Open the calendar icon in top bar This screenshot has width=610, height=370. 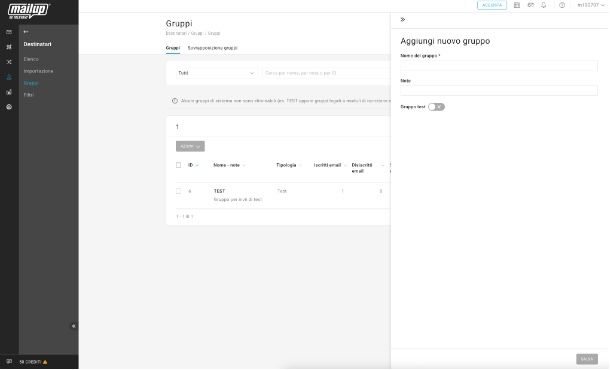[517, 5]
